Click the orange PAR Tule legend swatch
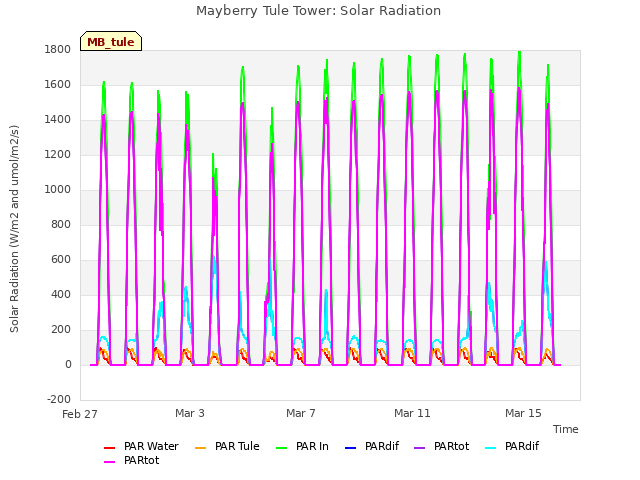The height and width of the screenshot is (480, 640). [200, 448]
